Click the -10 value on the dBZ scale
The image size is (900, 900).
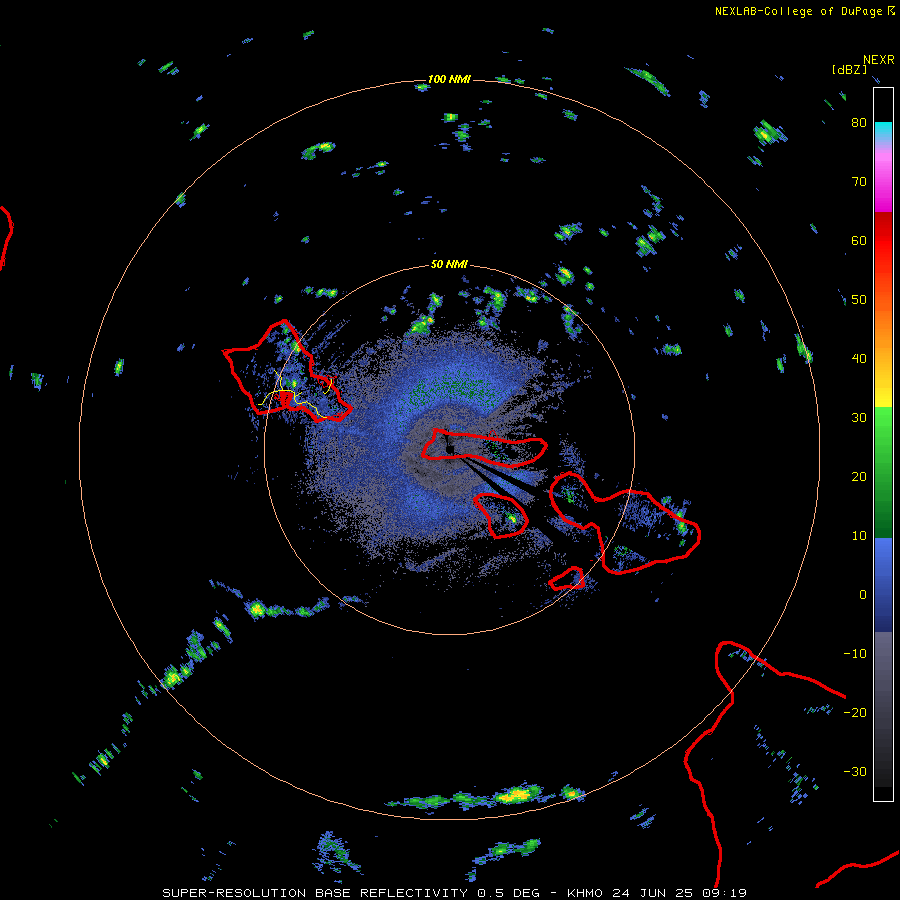tap(855, 654)
